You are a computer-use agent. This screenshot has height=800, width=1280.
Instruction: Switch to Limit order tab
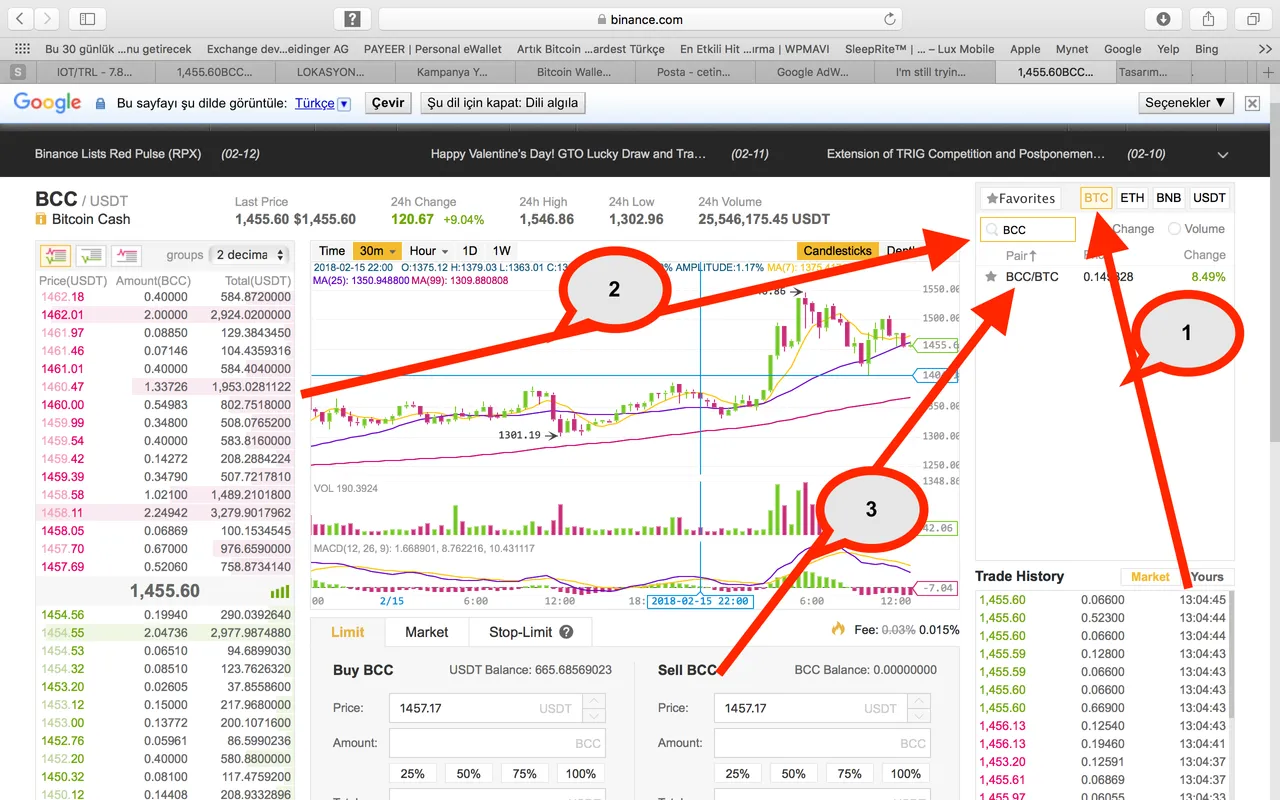coord(348,632)
